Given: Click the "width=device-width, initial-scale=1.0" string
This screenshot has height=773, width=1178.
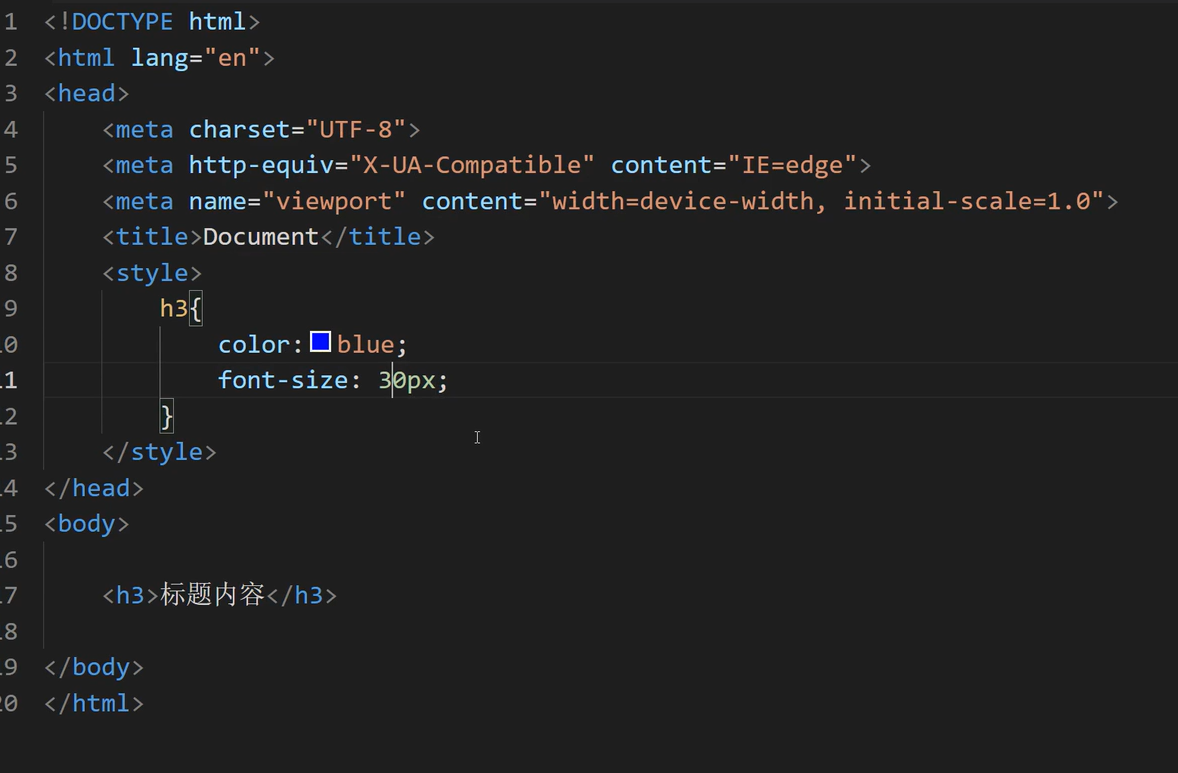Looking at the screenshot, I should (x=828, y=201).
